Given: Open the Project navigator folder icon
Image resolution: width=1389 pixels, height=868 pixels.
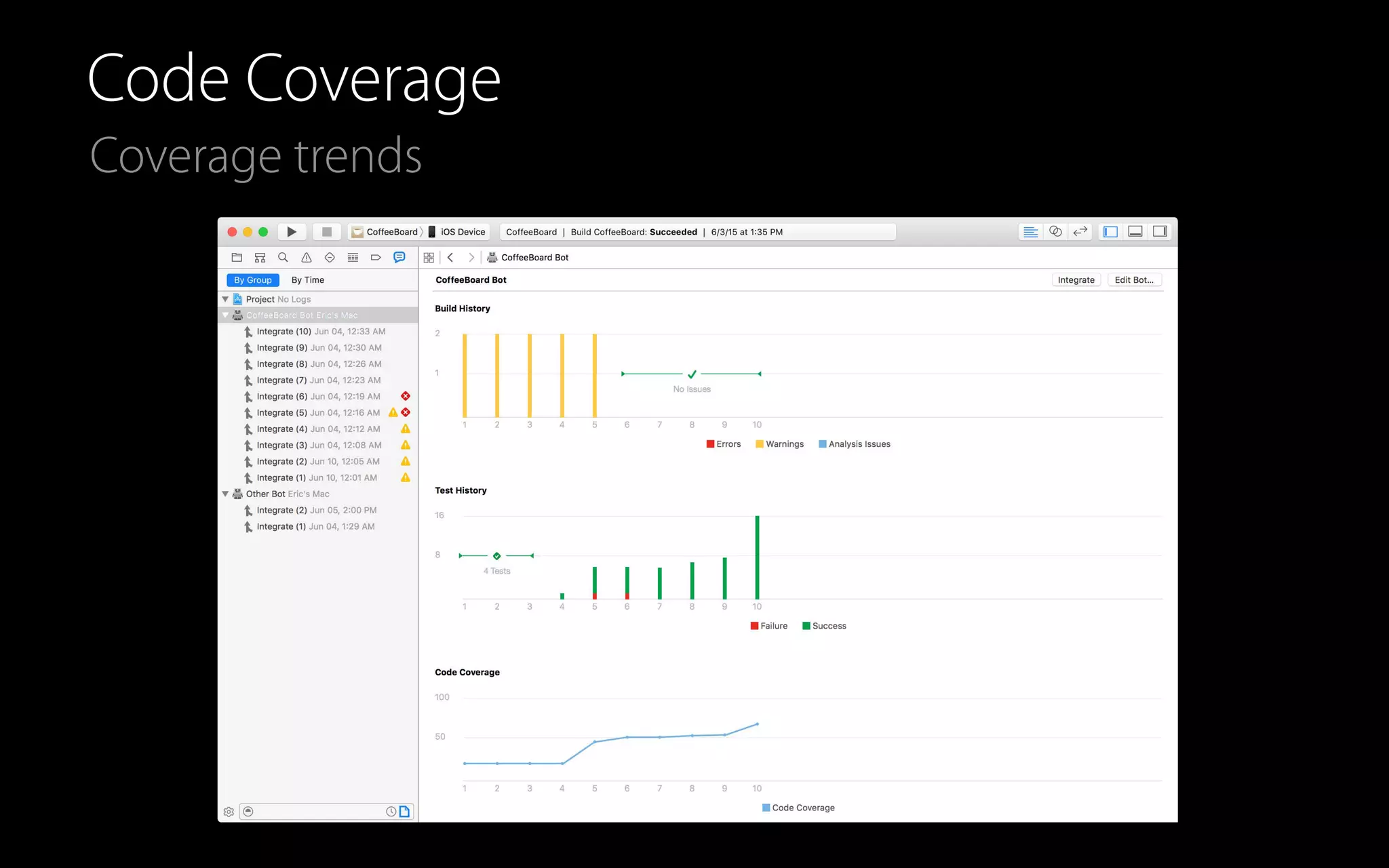Looking at the screenshot, I should [237, 258].
